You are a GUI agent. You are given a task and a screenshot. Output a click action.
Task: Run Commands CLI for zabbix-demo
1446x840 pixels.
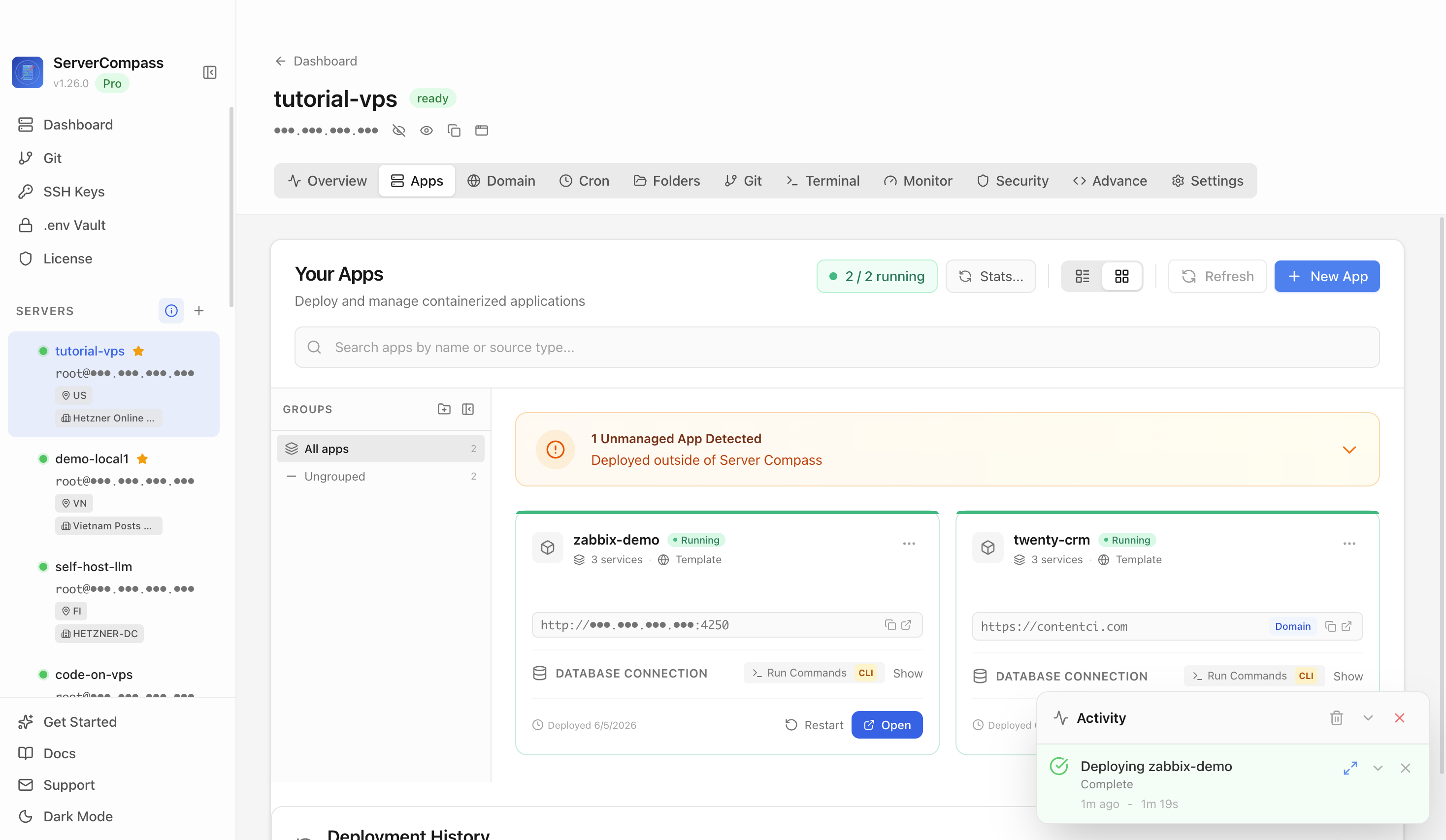point(814,673)
